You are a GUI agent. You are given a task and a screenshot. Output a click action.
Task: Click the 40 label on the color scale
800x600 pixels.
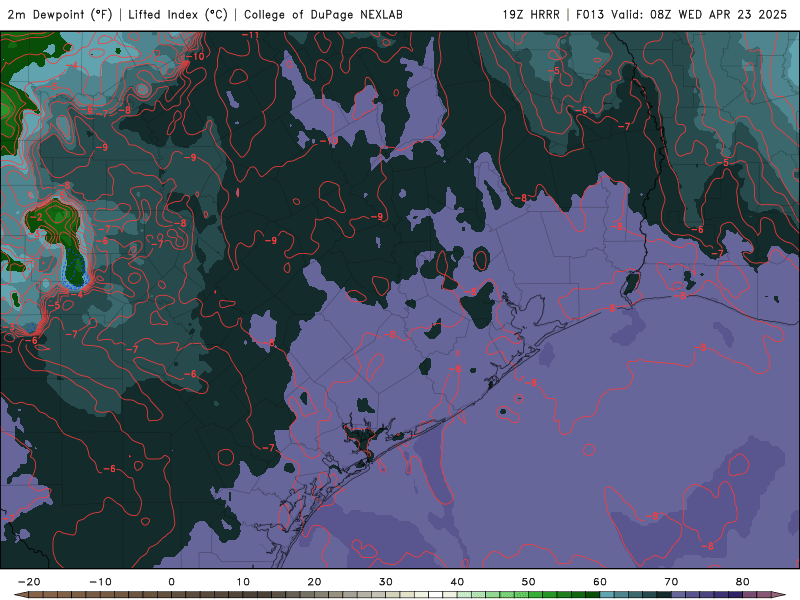pos(457,582)
